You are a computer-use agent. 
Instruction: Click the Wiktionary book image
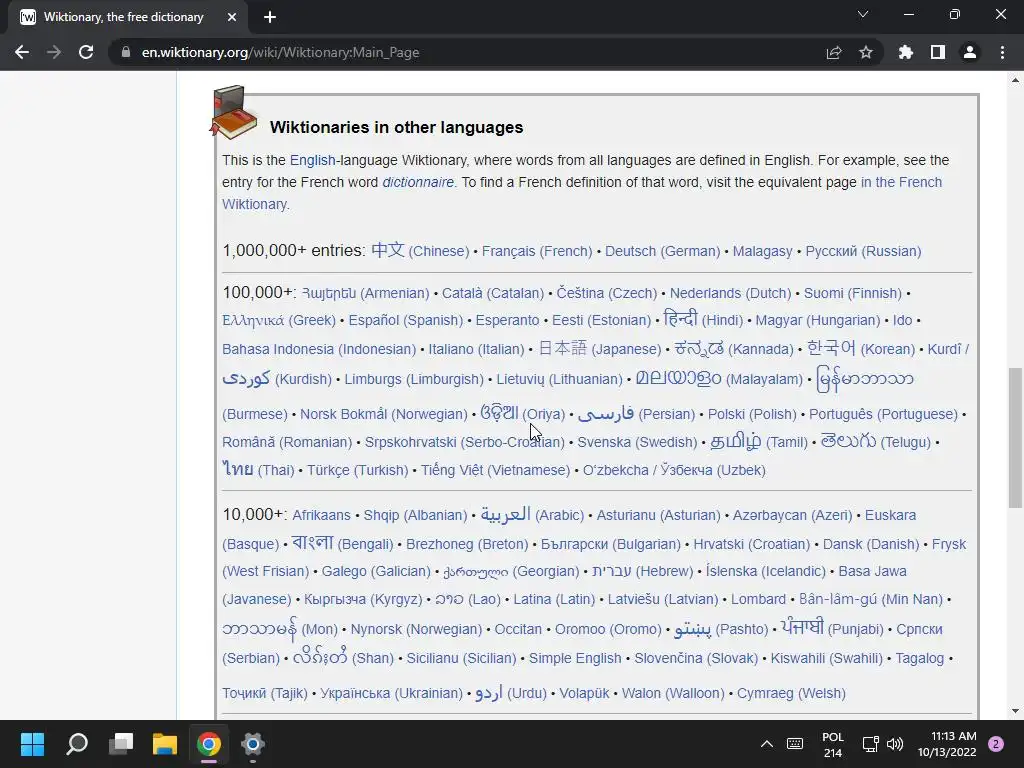click(x=233, y=112)
